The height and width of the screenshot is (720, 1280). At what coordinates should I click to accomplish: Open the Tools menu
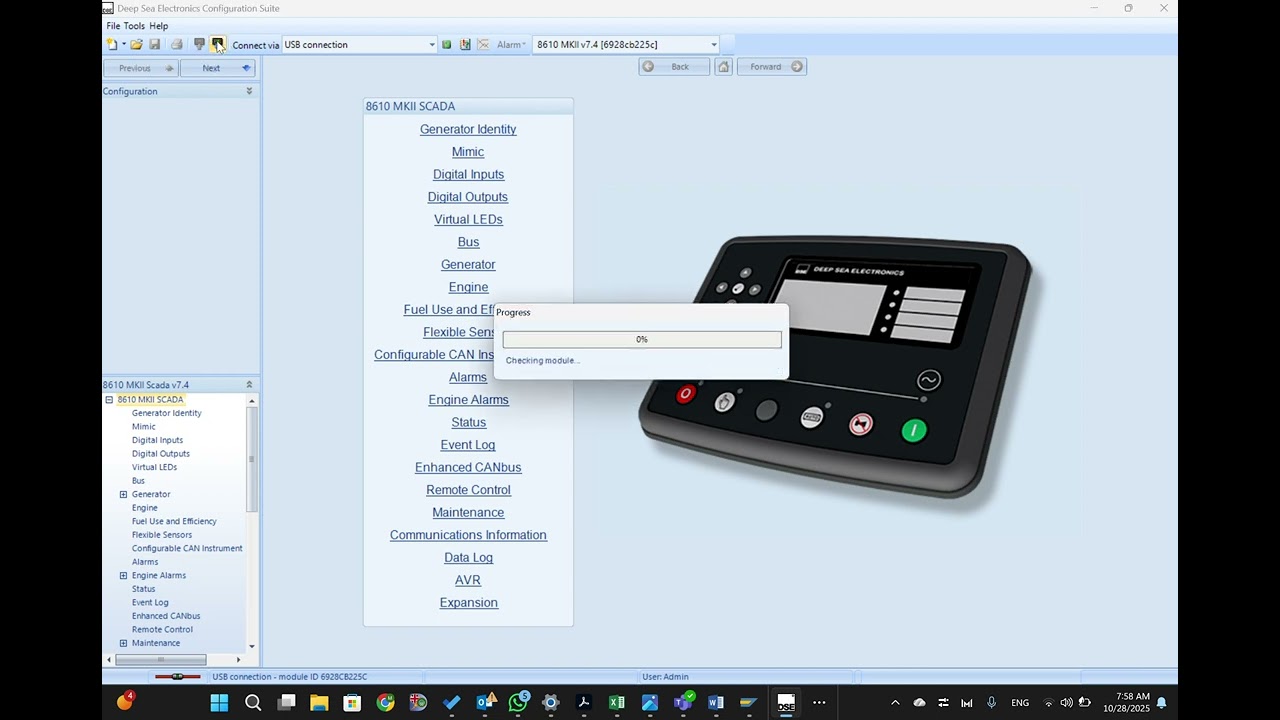[134, 26]
